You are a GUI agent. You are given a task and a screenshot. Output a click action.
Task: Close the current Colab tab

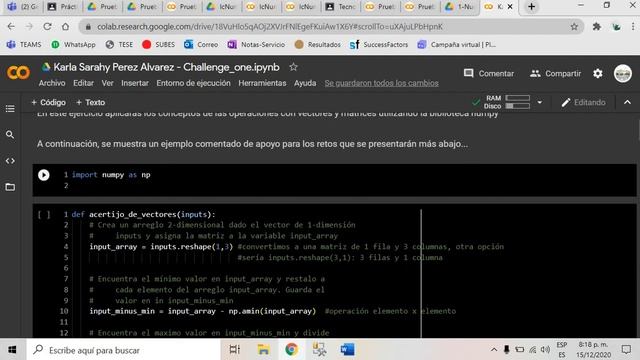(510, 7)
